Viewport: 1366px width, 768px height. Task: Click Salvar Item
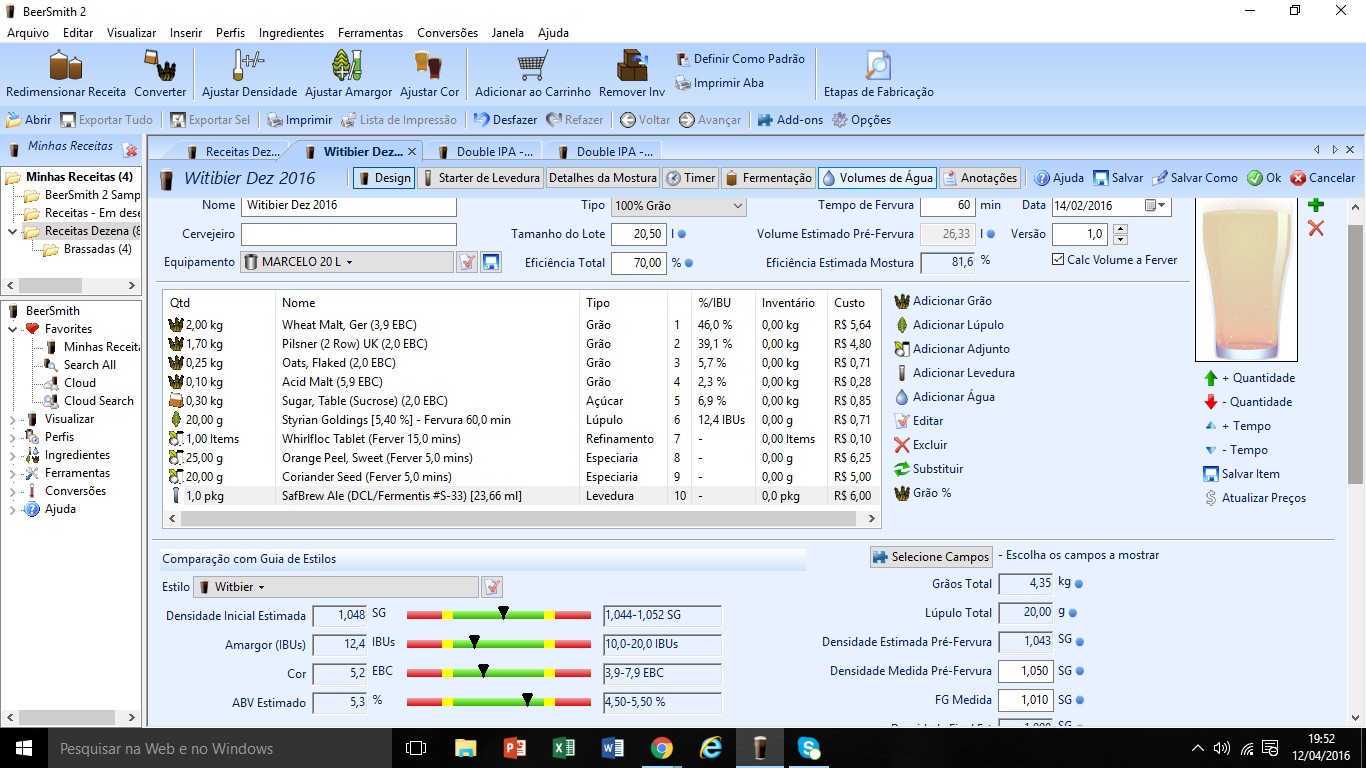1241,474
